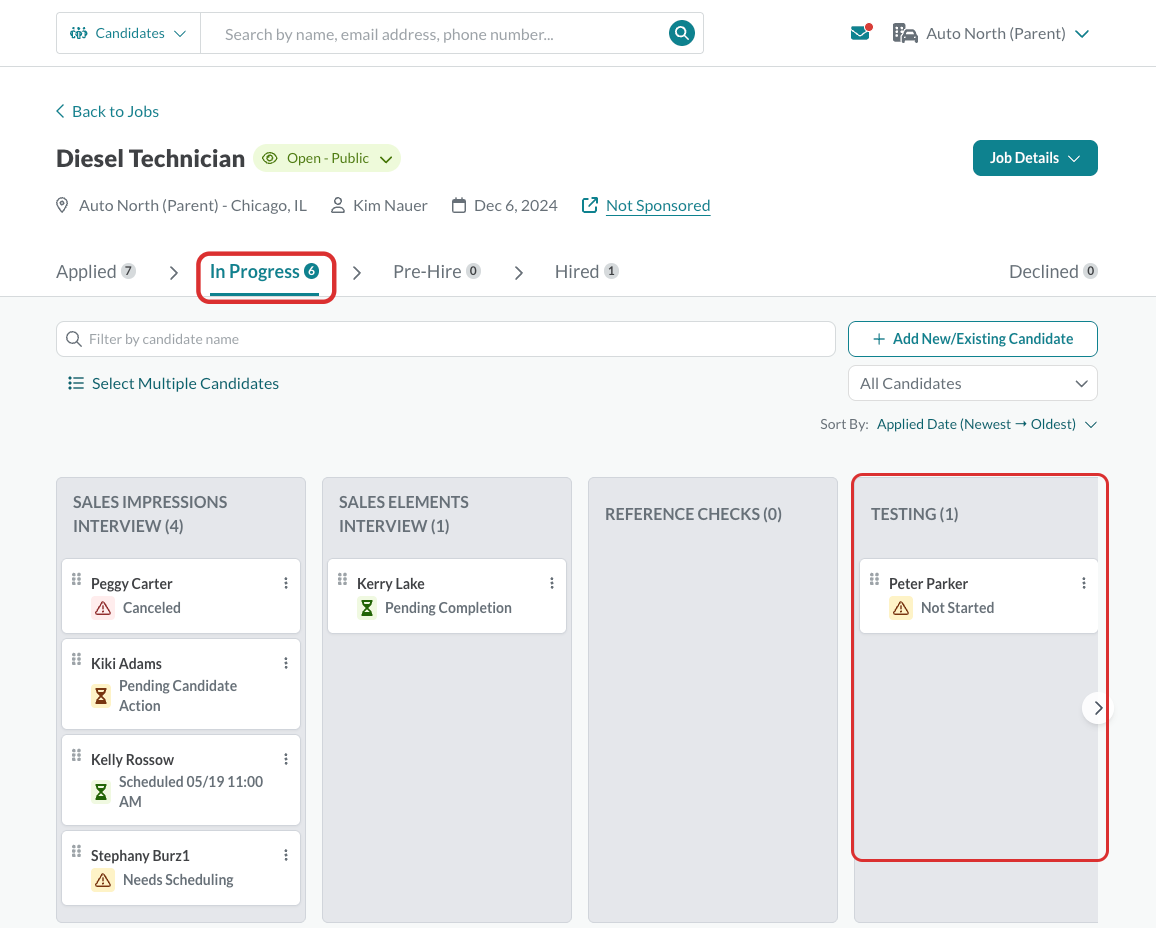The width and height of the screenshot is (1156, 928).
Task: Open Stephany Burz1's three-dot menu
Action: coord(286,855)
